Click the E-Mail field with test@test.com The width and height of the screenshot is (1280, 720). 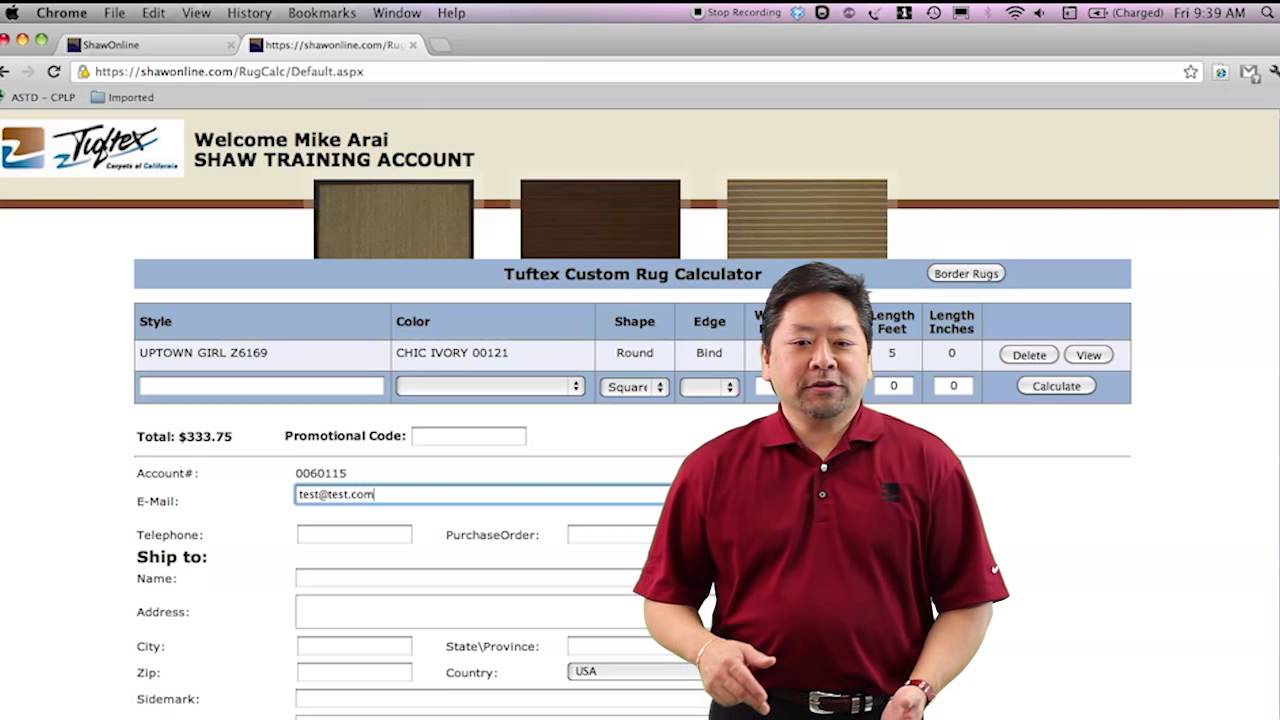[x=483, y=494]
